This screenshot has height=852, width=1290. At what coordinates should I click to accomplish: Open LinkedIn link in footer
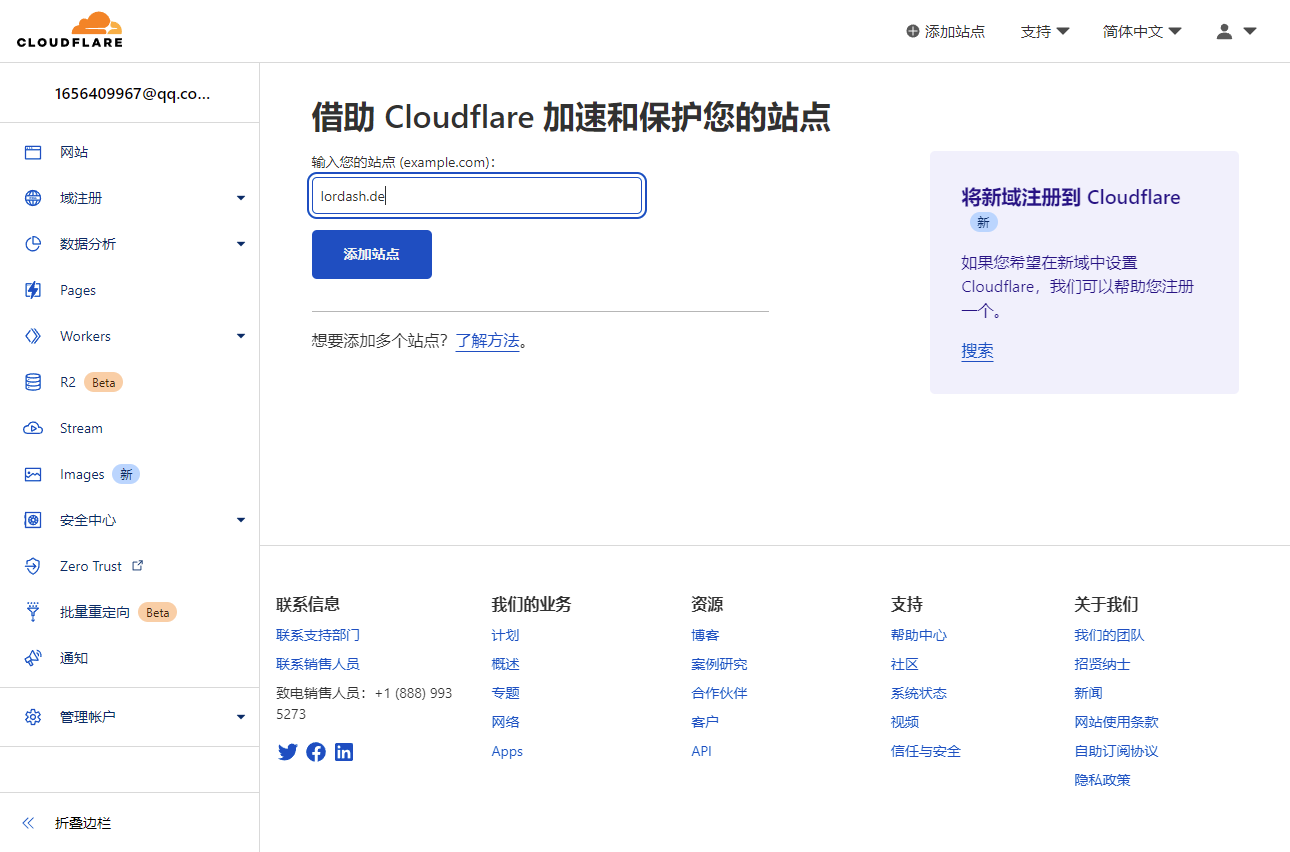tap(344, 752)
